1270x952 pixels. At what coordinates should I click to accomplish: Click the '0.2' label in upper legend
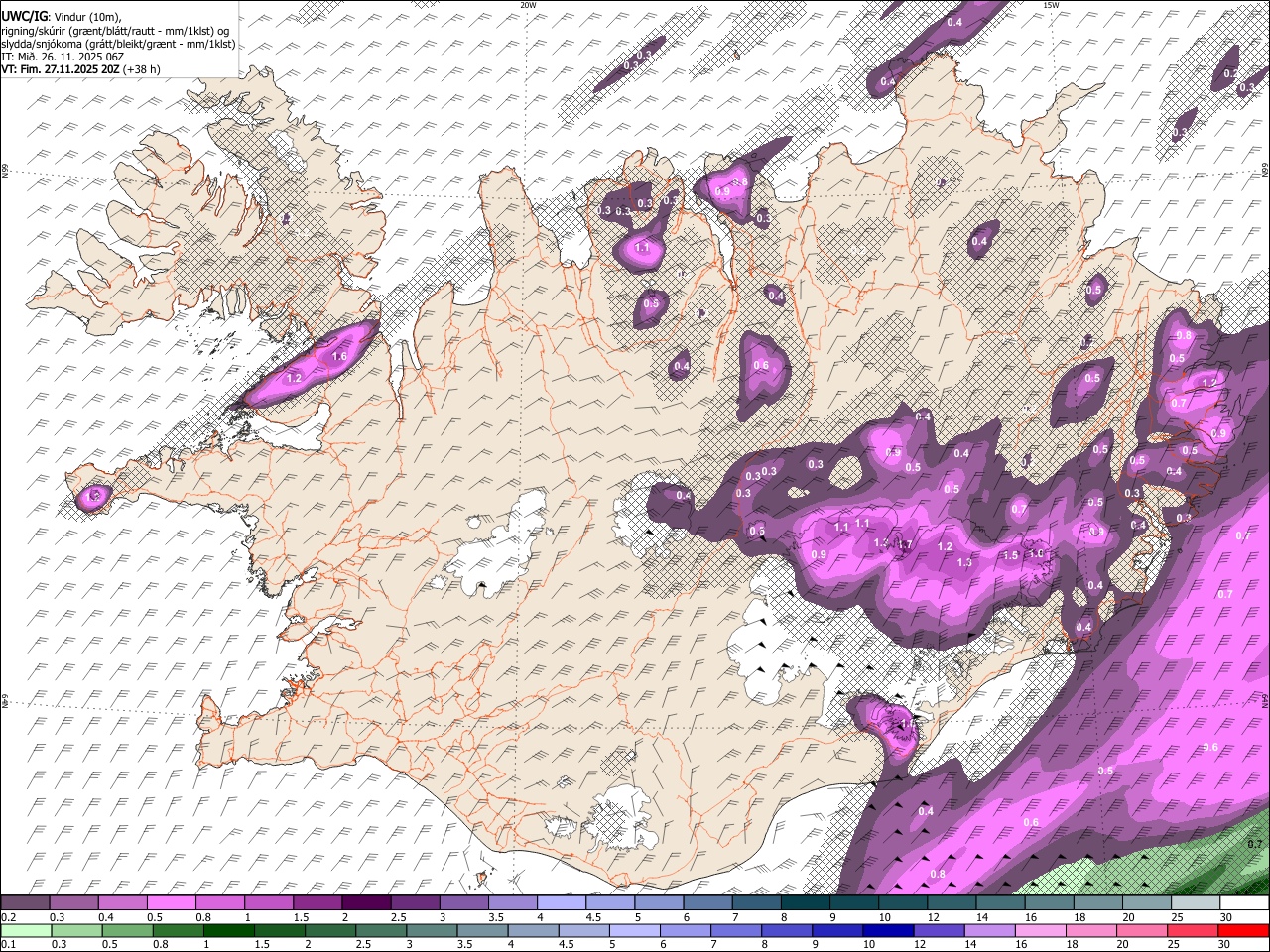pos(8,917)
